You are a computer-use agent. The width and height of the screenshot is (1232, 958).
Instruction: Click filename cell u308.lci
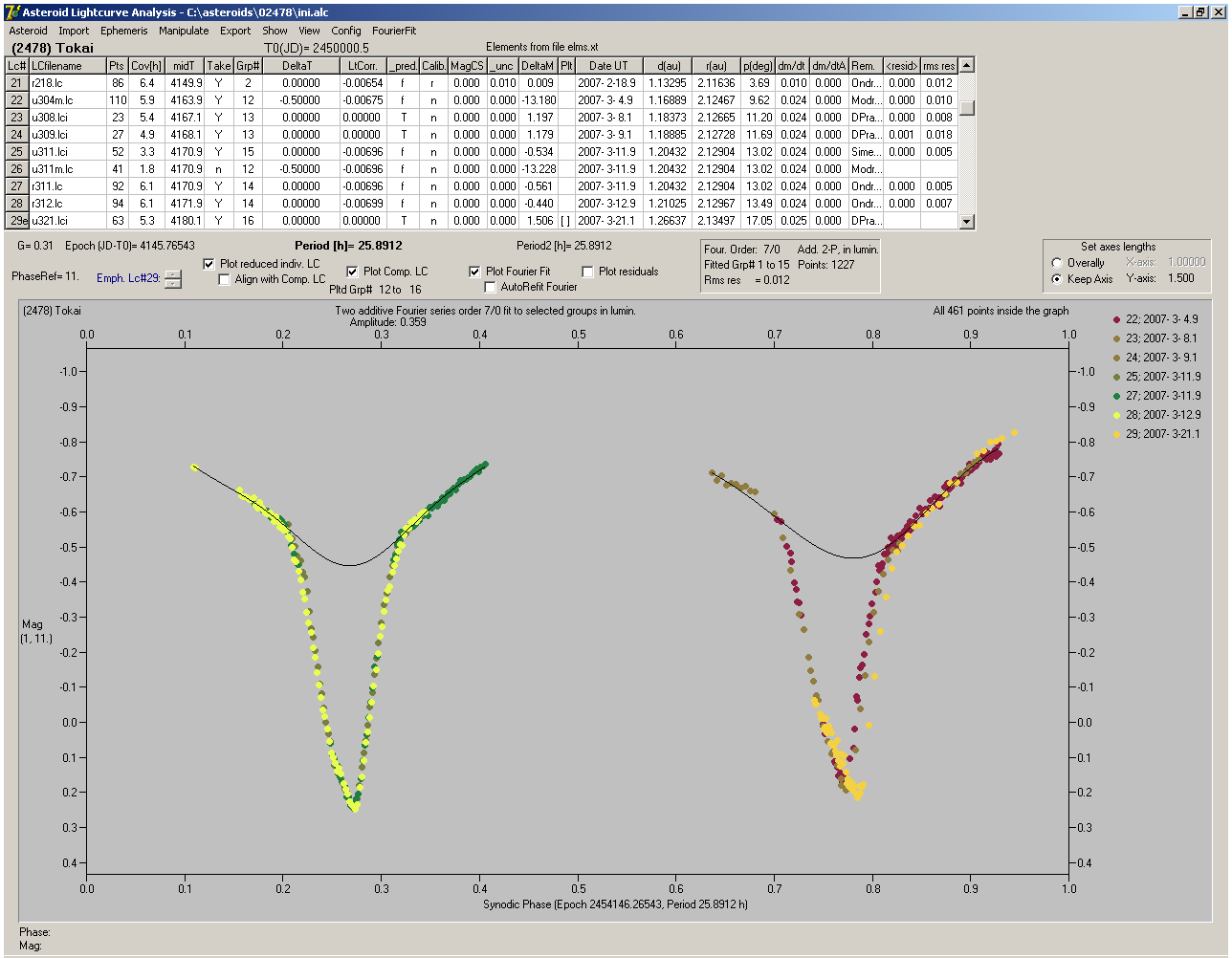(67, 118)
